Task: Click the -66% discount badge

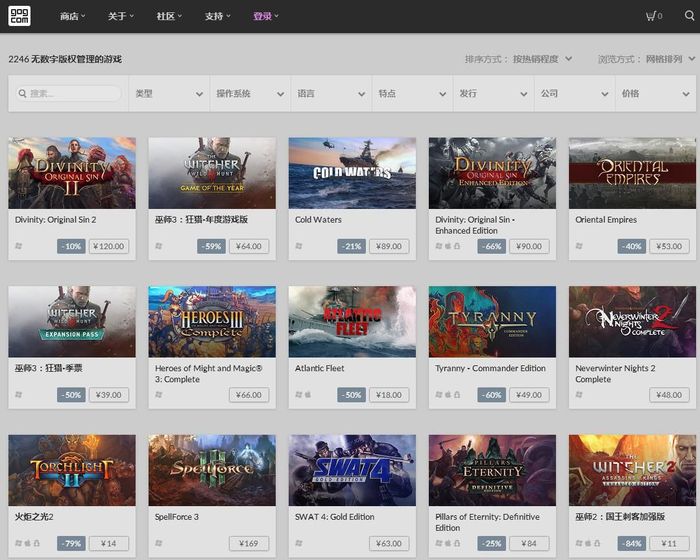Action: pos(492,246)
